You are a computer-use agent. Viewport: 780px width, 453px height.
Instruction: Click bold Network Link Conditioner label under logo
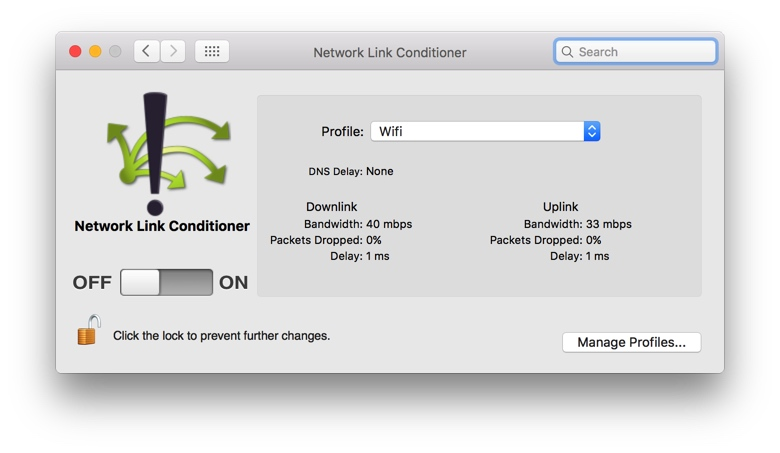tap(162, 226)
